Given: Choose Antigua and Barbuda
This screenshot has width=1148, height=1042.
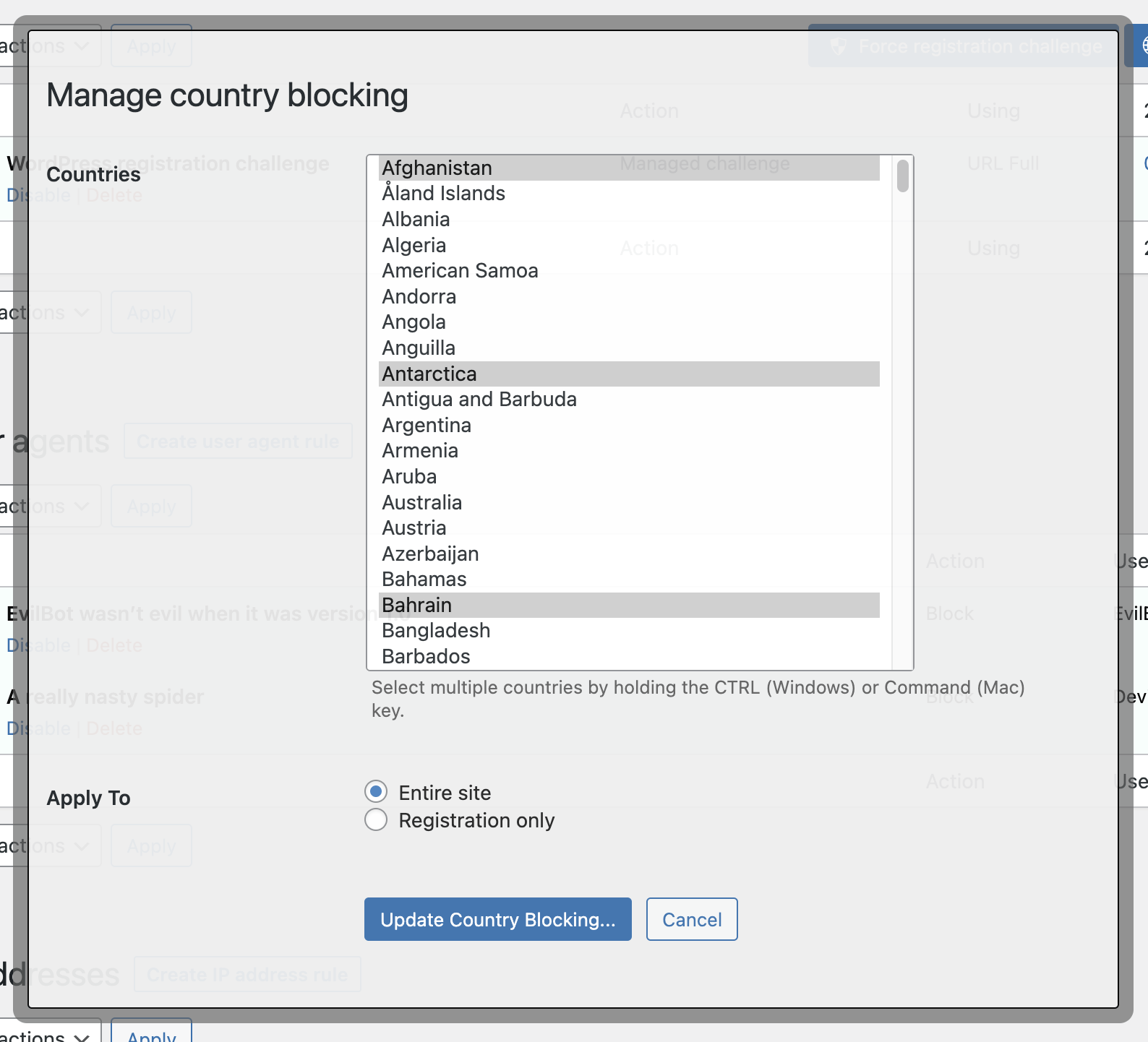Looking at the screenshot, I should coord(629,400).
